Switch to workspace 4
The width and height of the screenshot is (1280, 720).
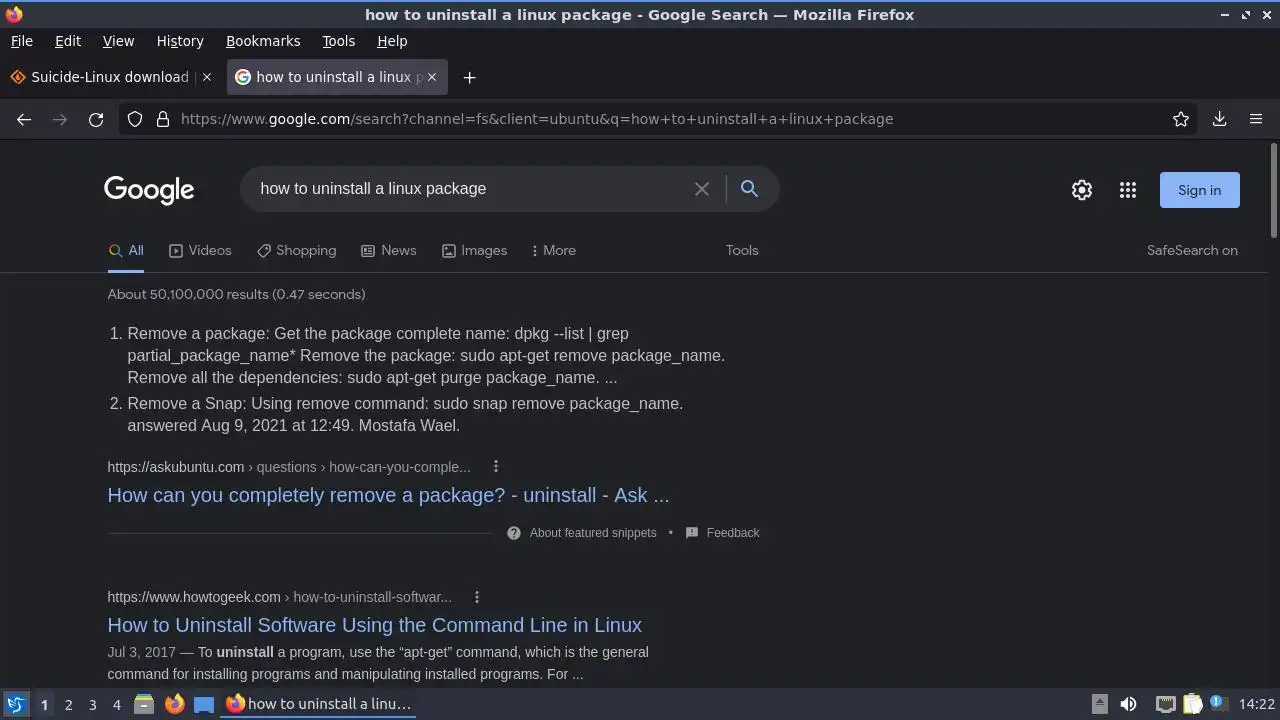[x=116, y=705]
